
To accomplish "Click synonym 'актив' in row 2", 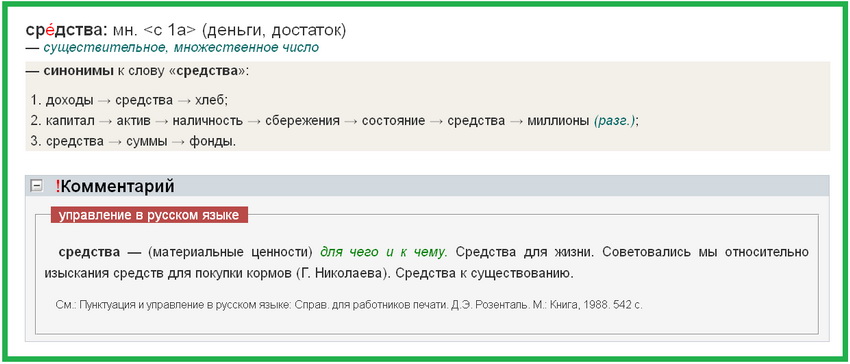I will [133, 121].
